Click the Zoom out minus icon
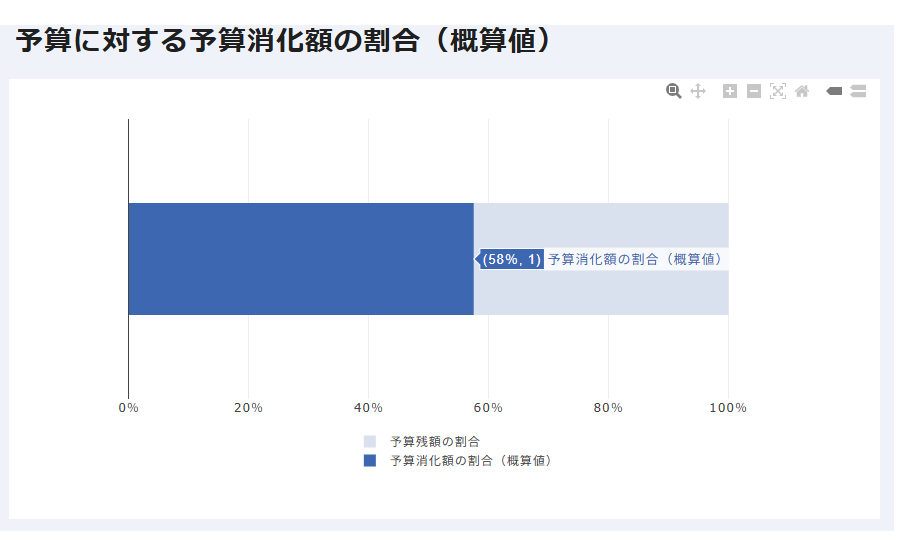The image size is (903, 540). [x=754, y=91]
